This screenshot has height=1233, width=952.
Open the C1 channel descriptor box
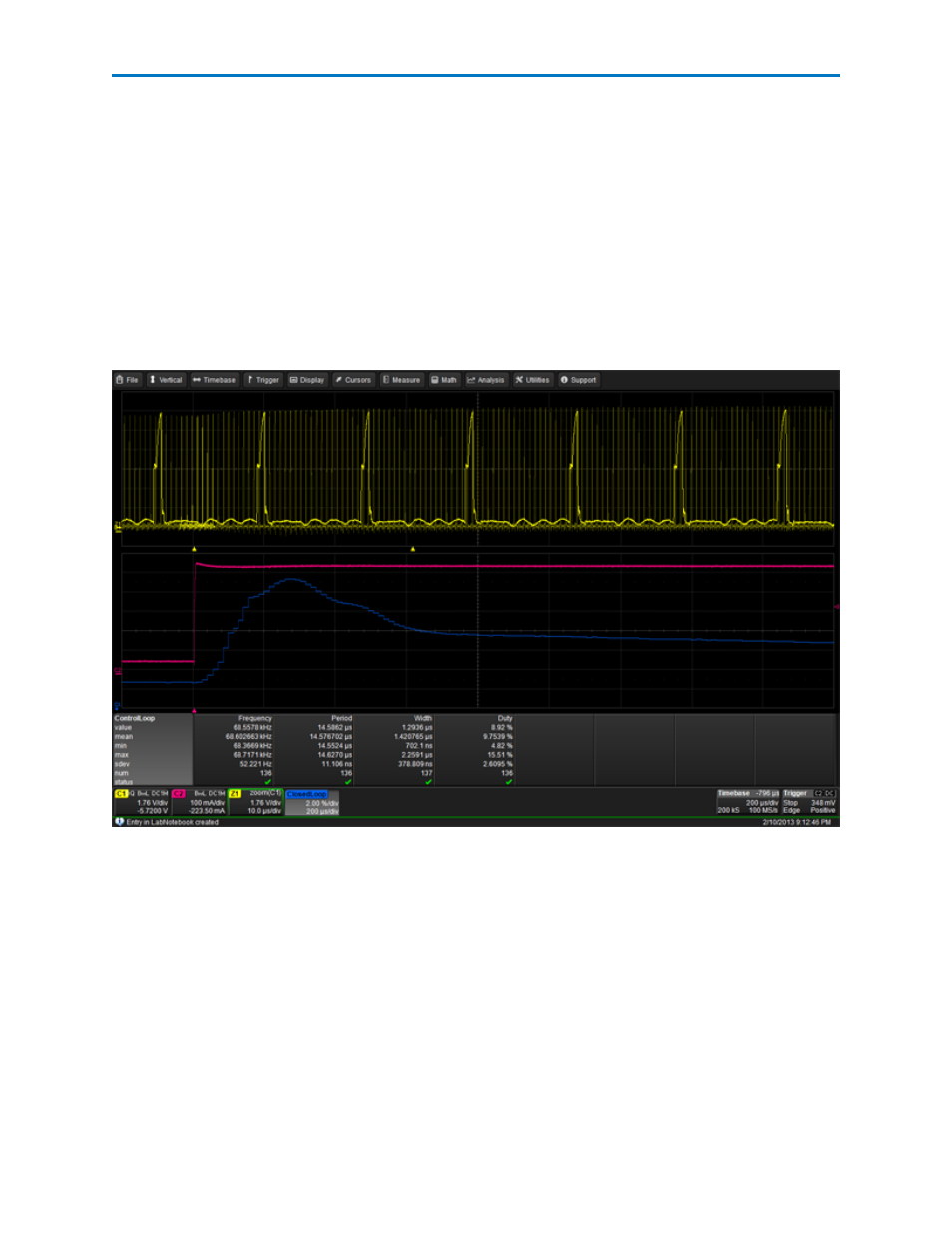tap(141, 802)
